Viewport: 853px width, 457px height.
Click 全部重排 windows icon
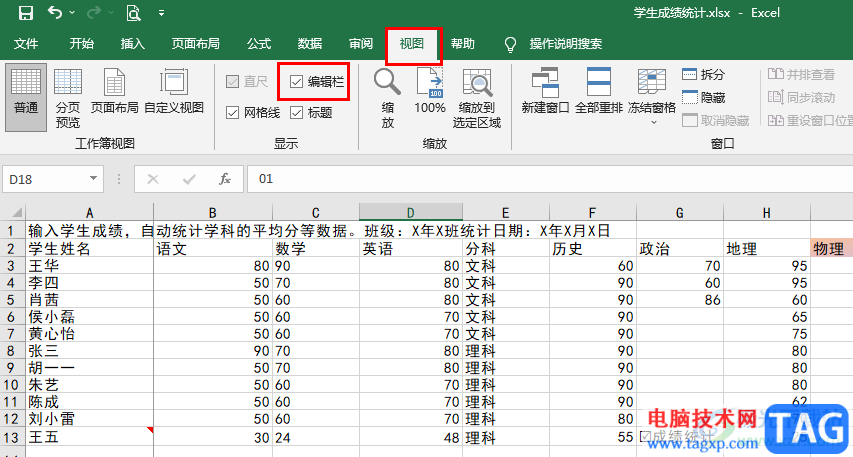tap(598, 91)
